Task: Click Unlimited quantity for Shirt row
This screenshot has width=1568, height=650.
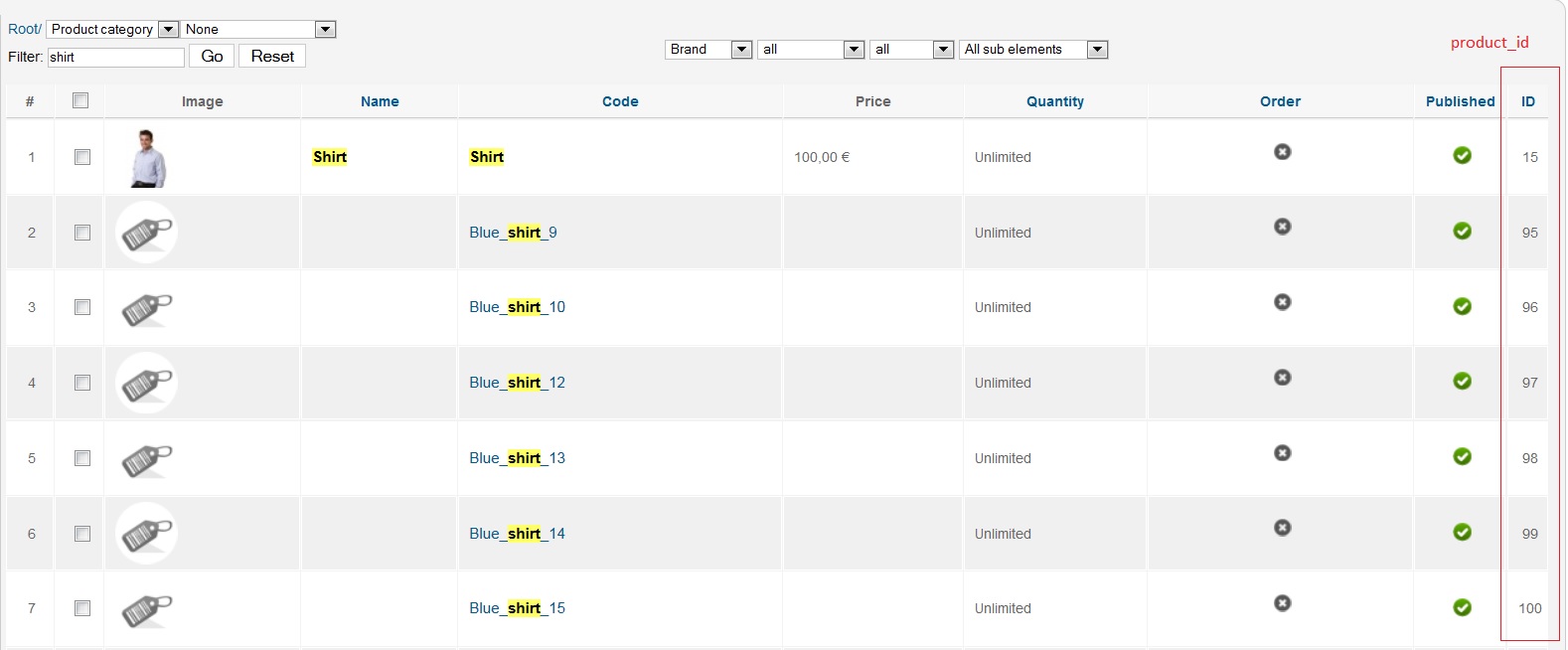Action: pos(1003,157)
